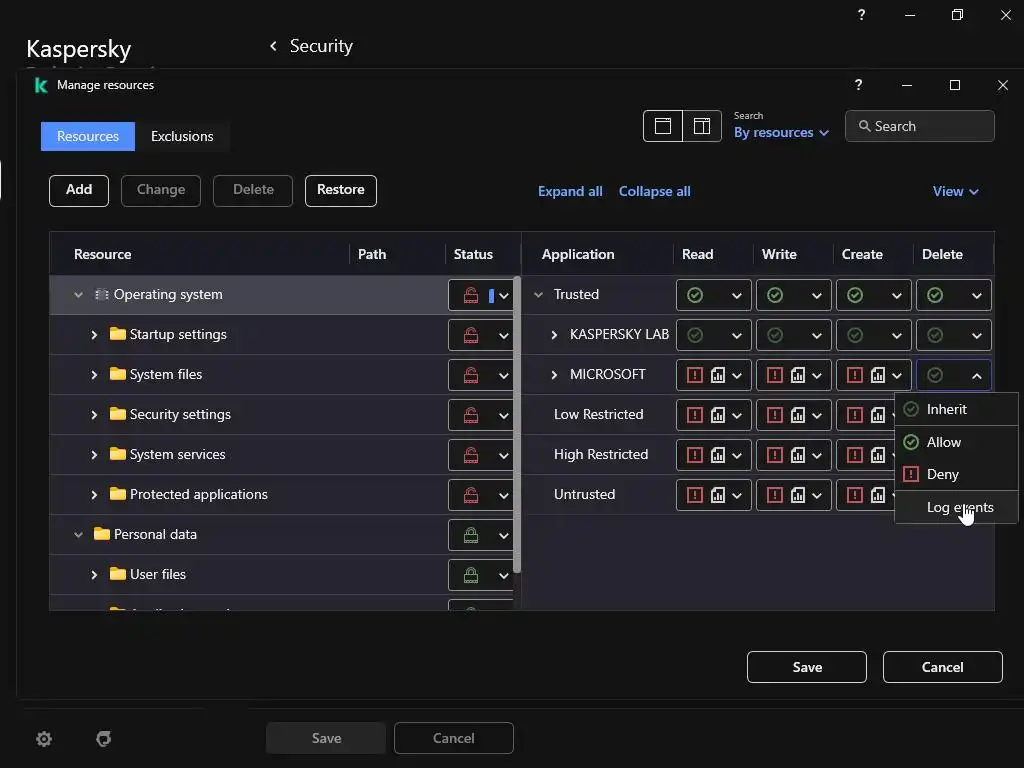Screen dimensions: 1024x768
Task: Click red lock status for System files
Action: 471,376
